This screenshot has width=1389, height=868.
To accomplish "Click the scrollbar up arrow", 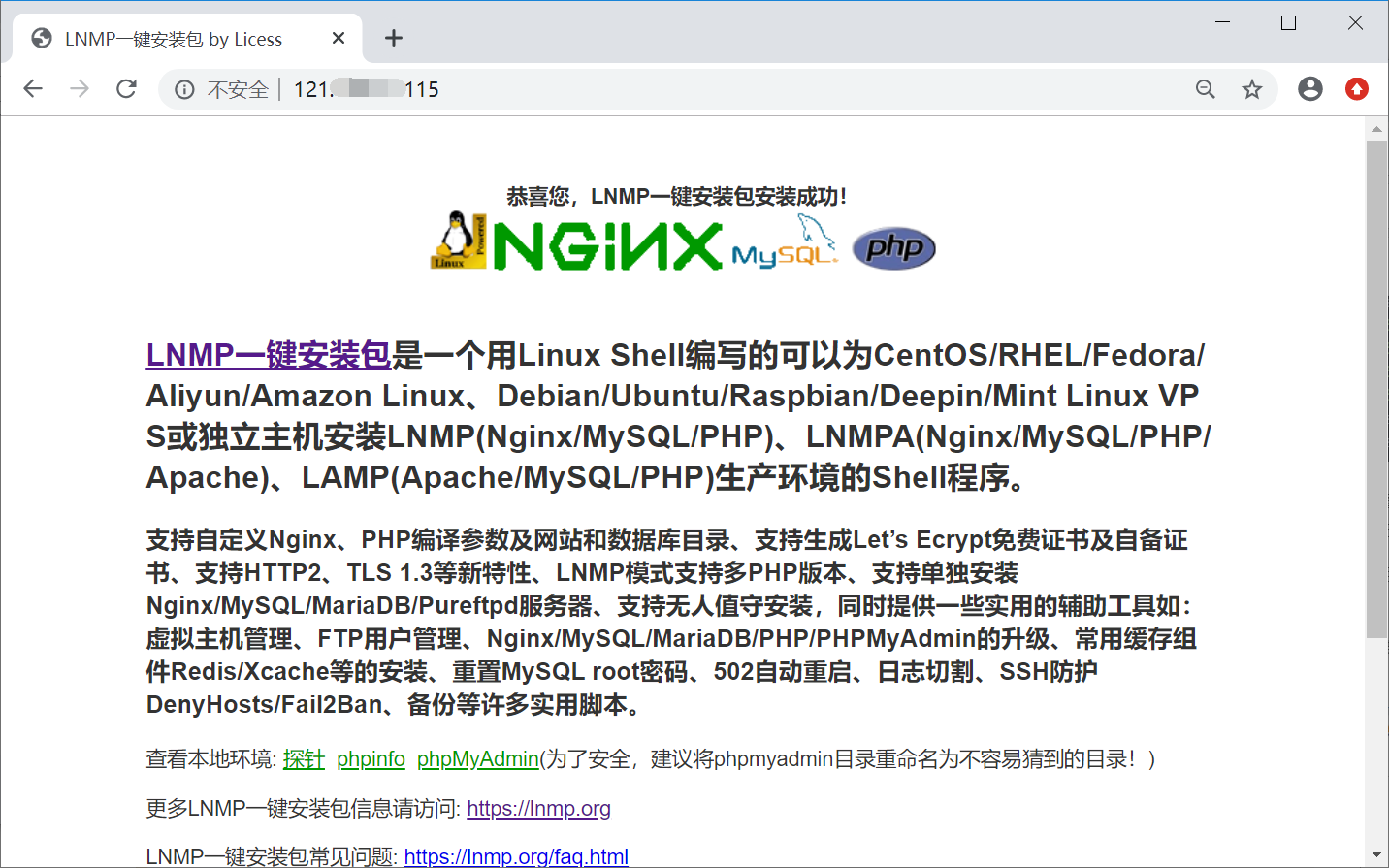I will [x=1376, y=128].
